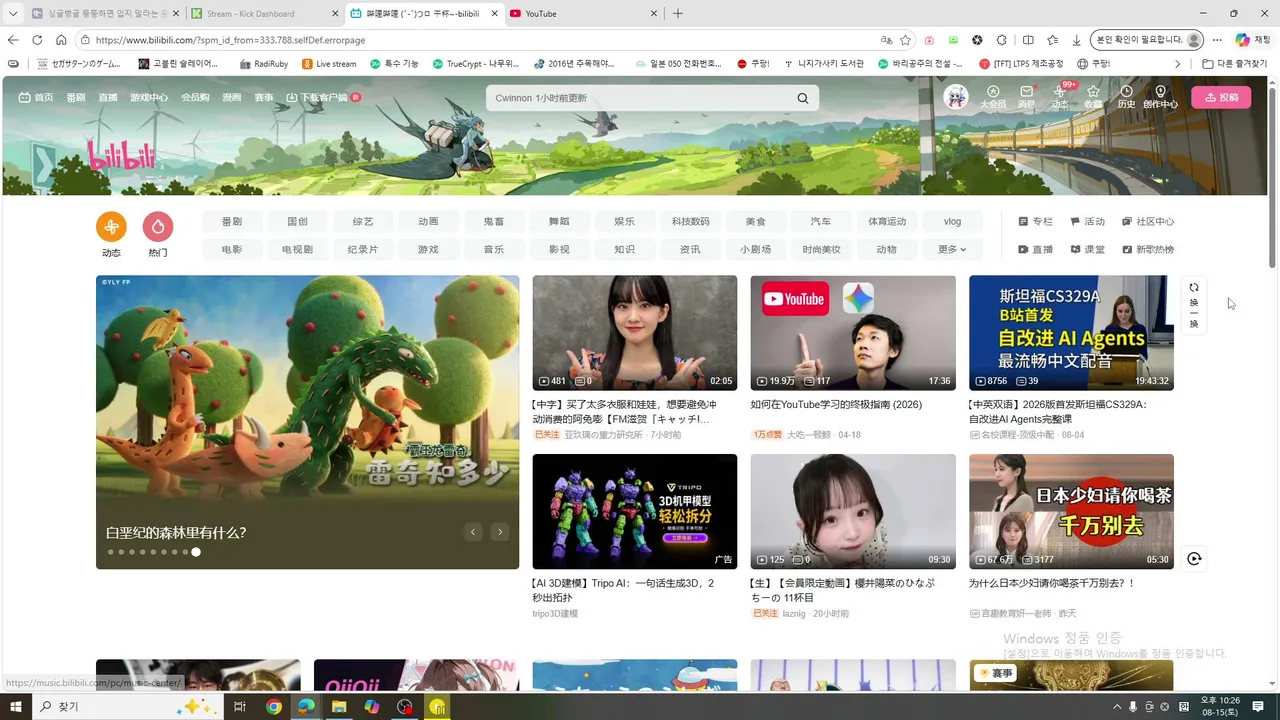Show hidden system tray icons
This screenshot has height=720, width=1280.
pos(1117,707)
